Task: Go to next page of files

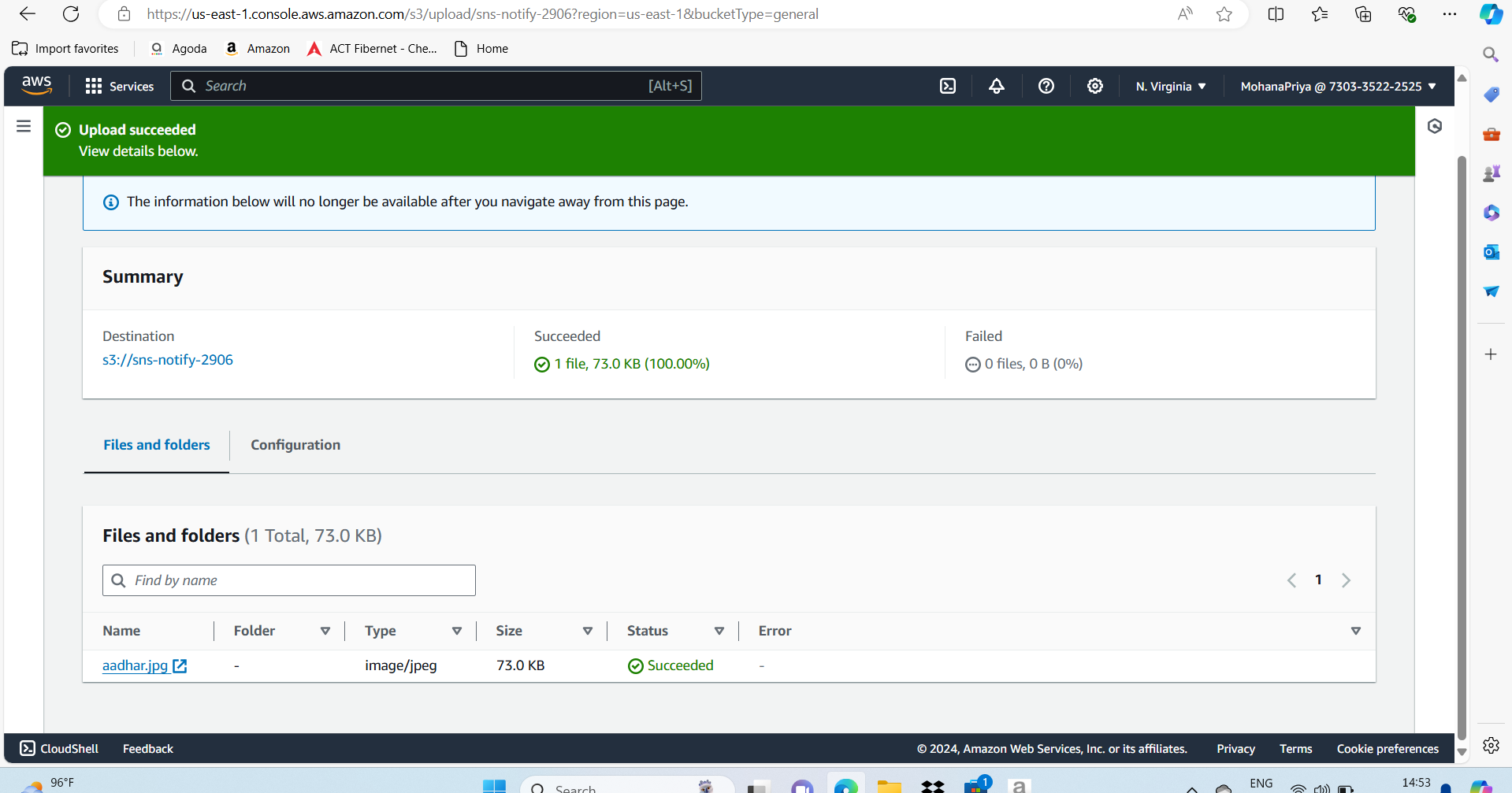Action: click(1347, 580)
